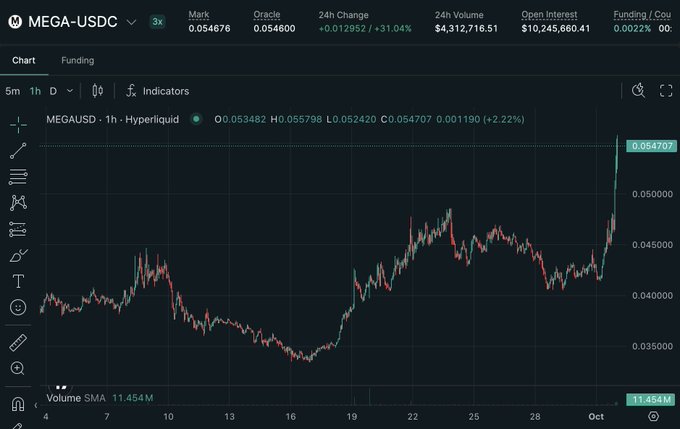Select the trend line drawing tool
The width and height of the screenshot is (680, 429).
[x=18, y=151]
